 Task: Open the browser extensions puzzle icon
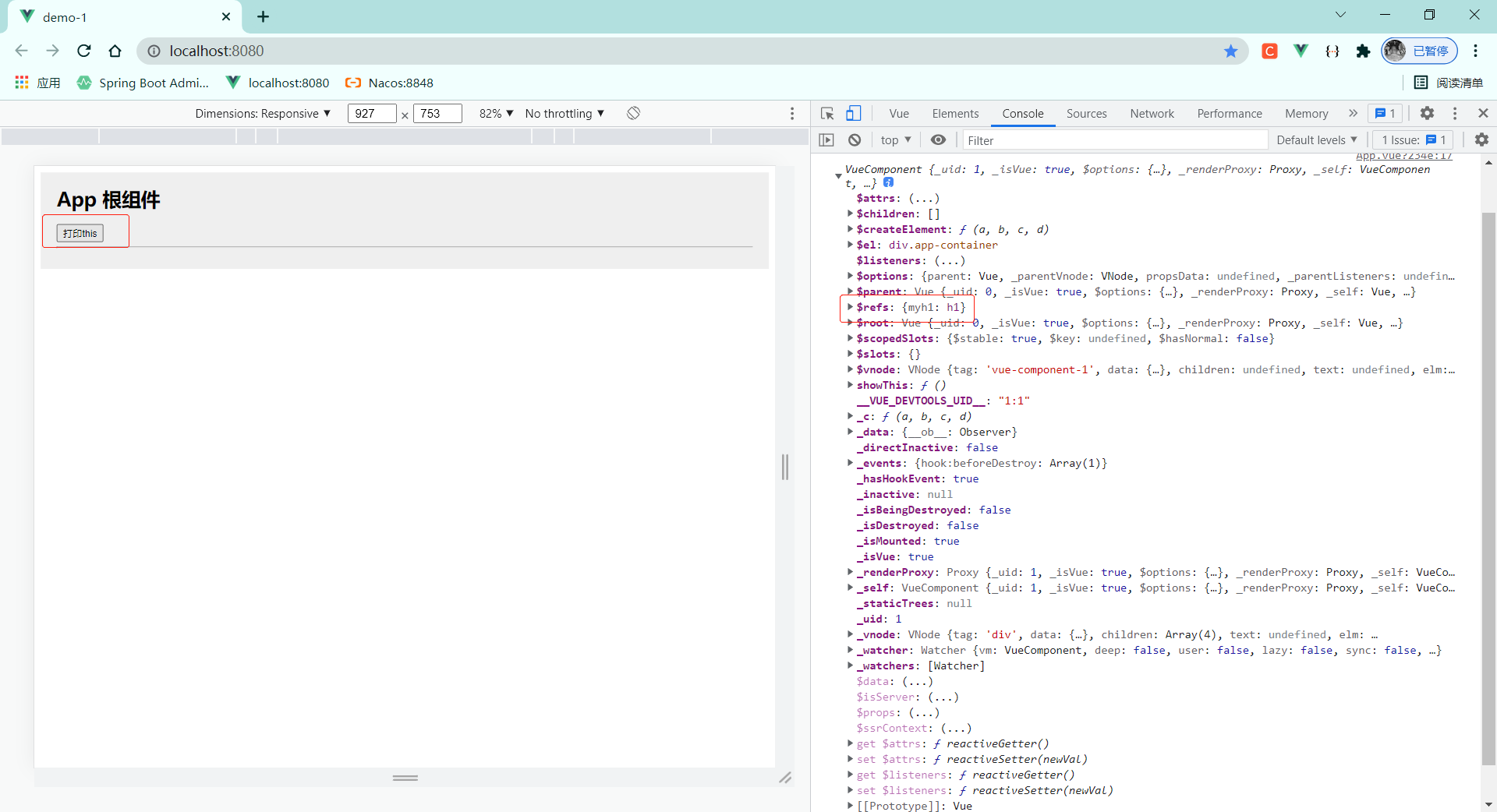point(1363,51)
